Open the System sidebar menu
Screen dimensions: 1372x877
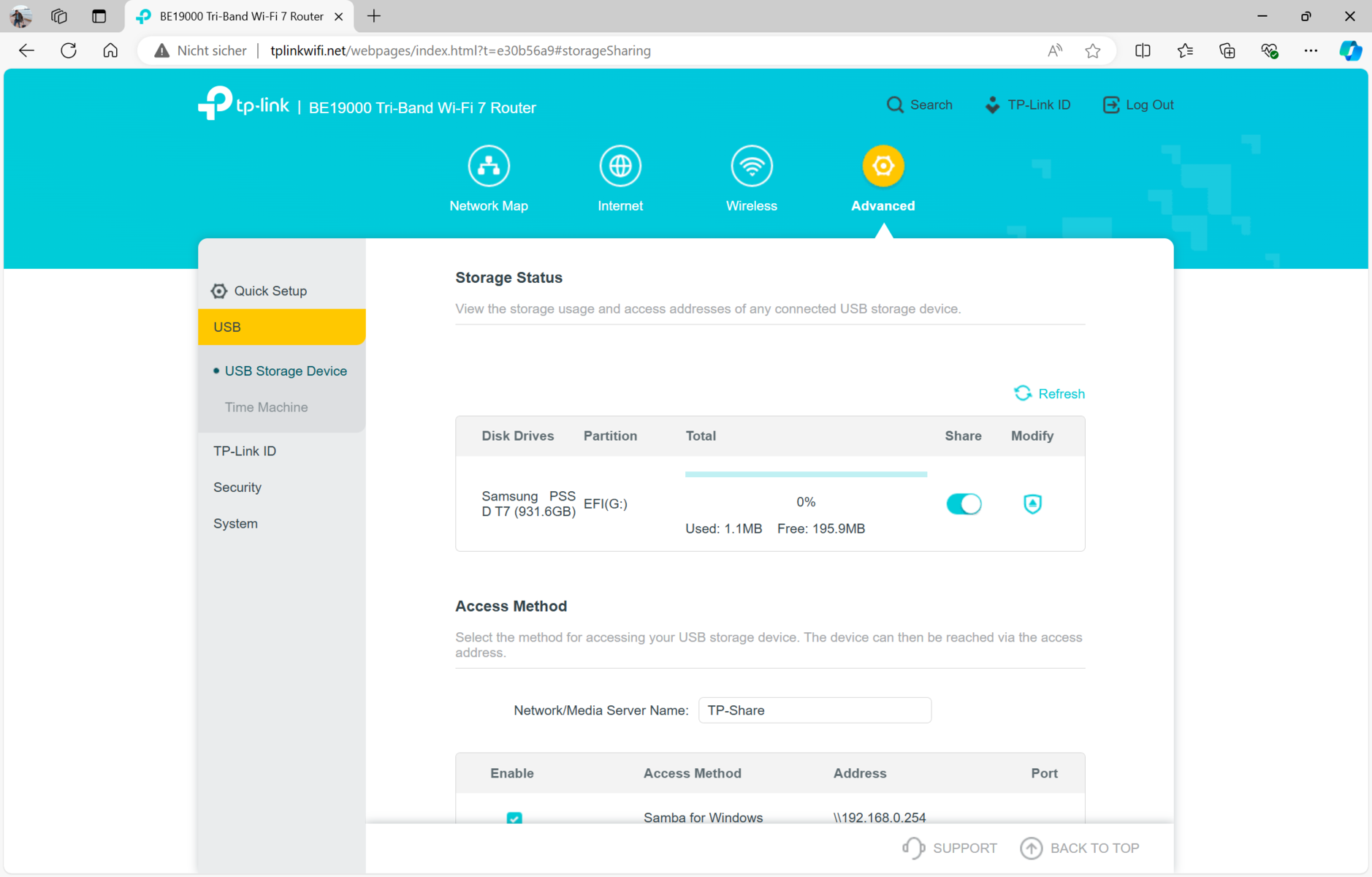tap(235, 523)
